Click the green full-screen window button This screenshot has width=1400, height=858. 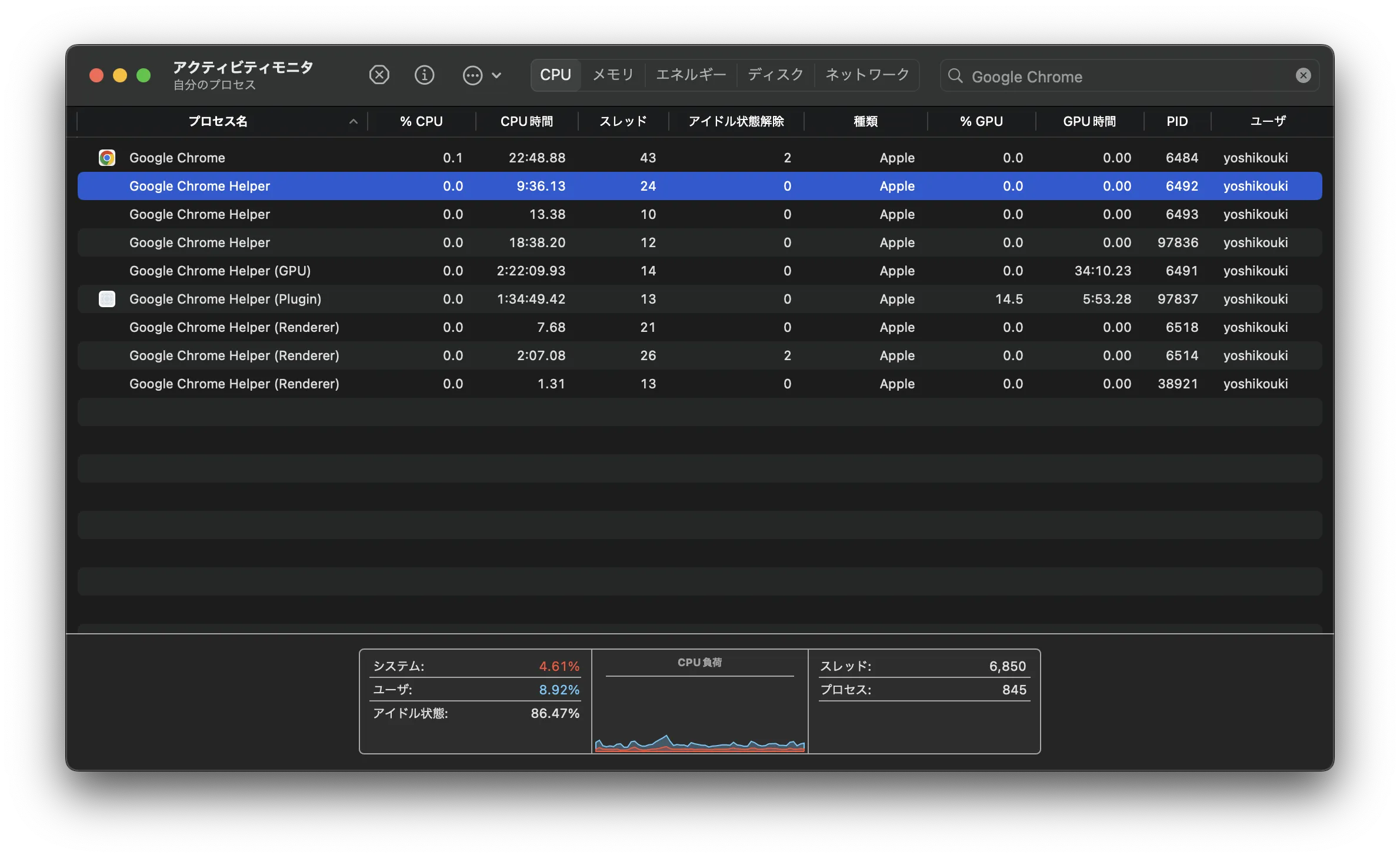click(144, 75)
